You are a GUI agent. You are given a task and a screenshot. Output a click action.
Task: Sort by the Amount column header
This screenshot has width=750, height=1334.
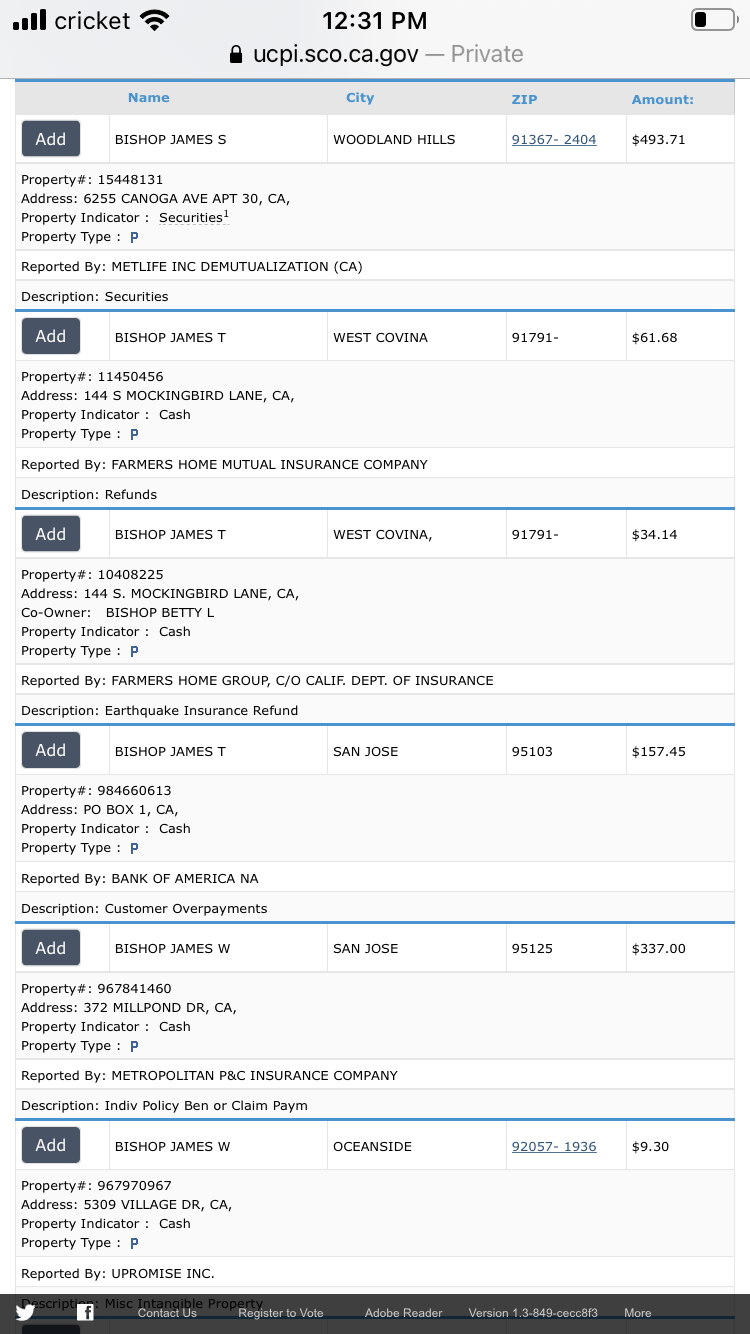662,99
